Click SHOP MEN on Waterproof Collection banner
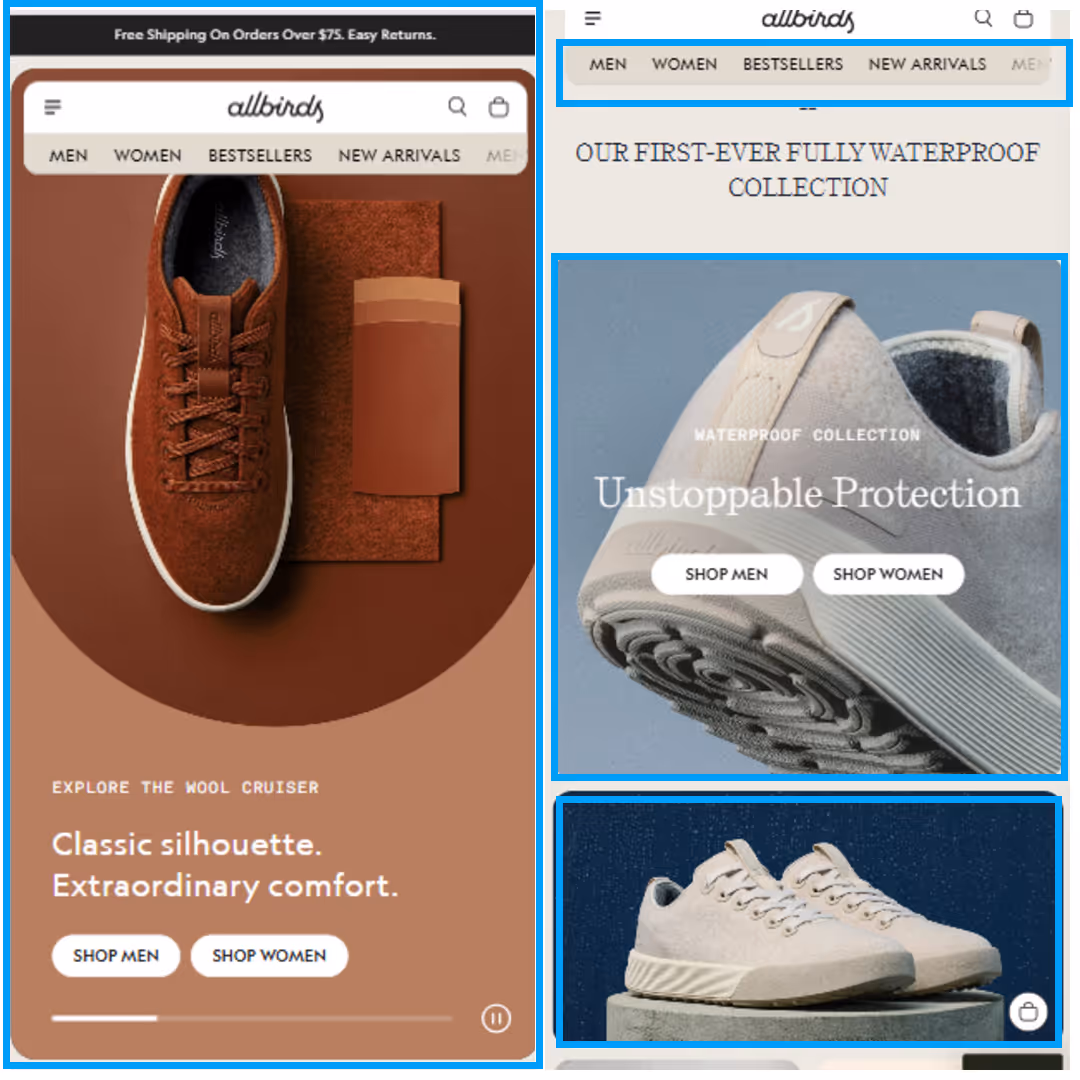The image size is (1080, 1080). 727,574
